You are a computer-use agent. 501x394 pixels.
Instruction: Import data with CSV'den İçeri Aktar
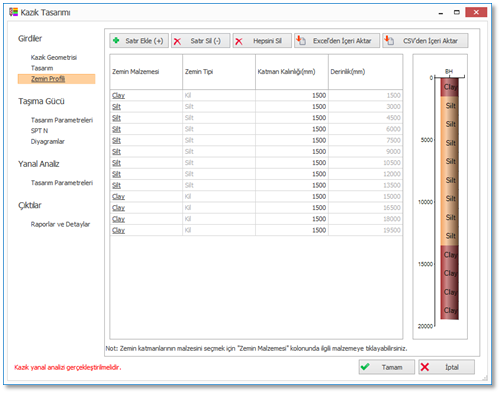425,41
